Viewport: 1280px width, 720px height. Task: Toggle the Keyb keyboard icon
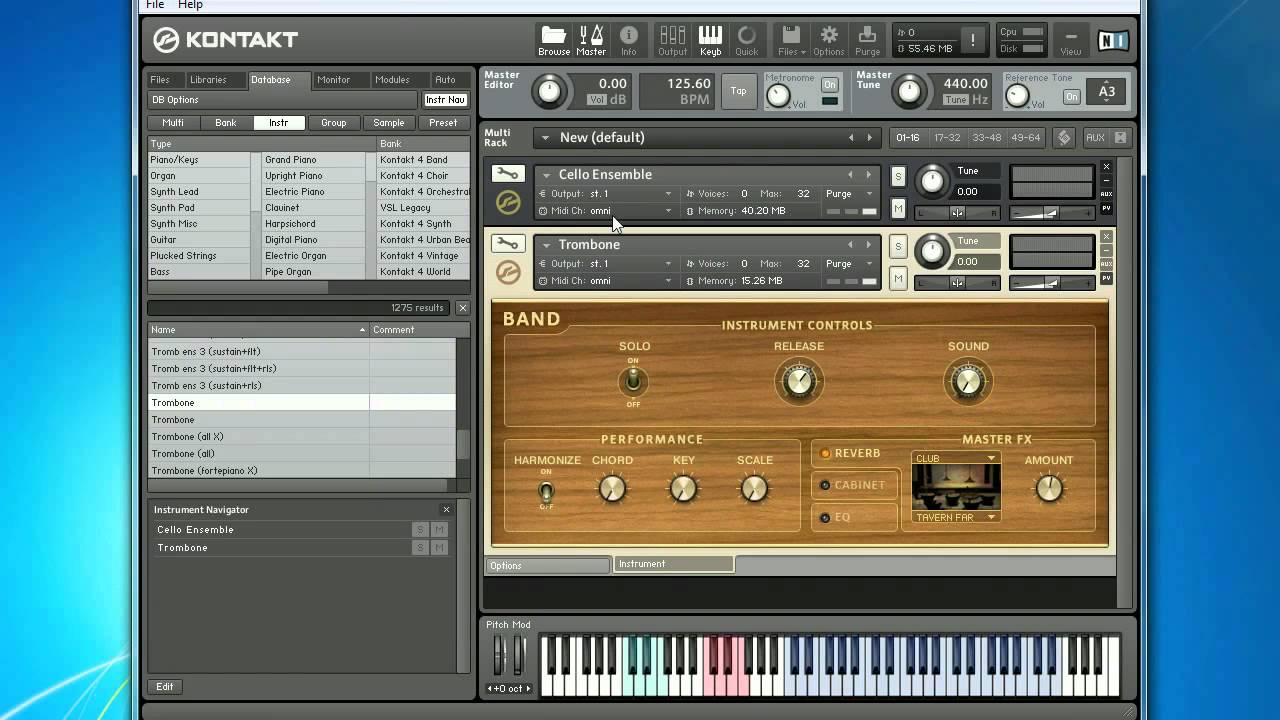pos(710,40)
